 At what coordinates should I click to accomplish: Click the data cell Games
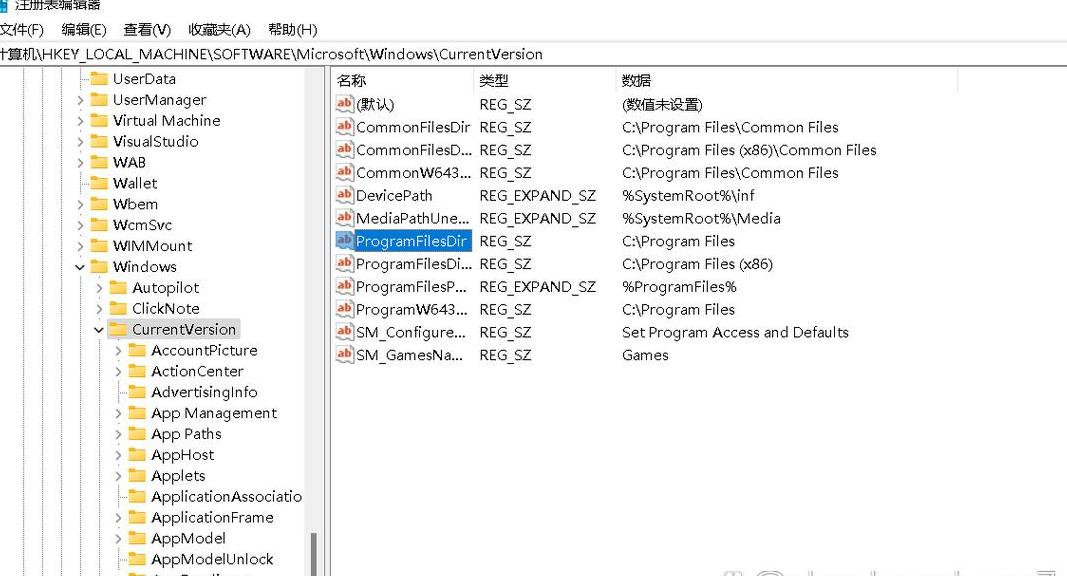[x=645, y=355]
